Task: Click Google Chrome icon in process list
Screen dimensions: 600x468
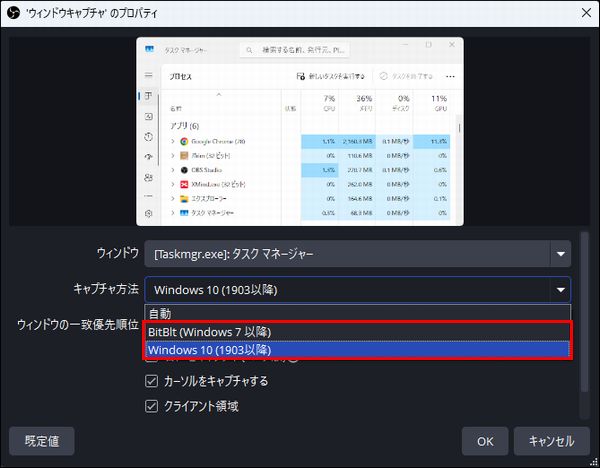Action: coord(184,141)
